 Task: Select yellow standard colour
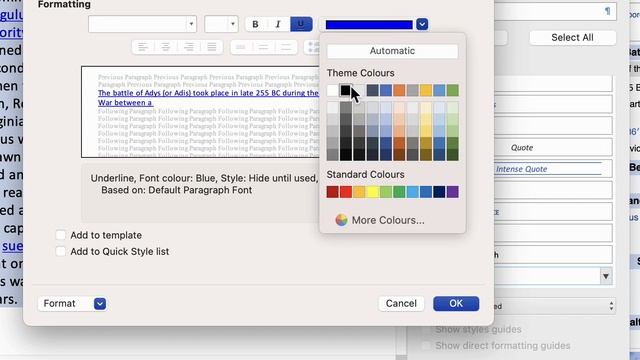(372, 192)
